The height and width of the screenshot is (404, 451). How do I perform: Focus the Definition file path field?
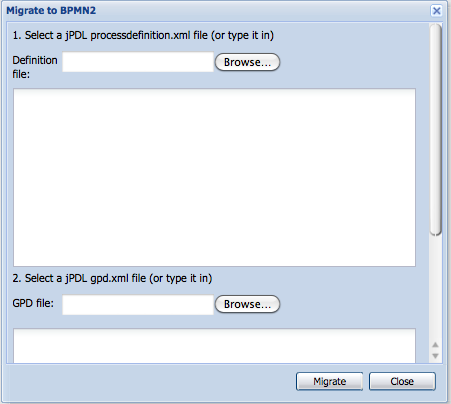pos(138,62)
